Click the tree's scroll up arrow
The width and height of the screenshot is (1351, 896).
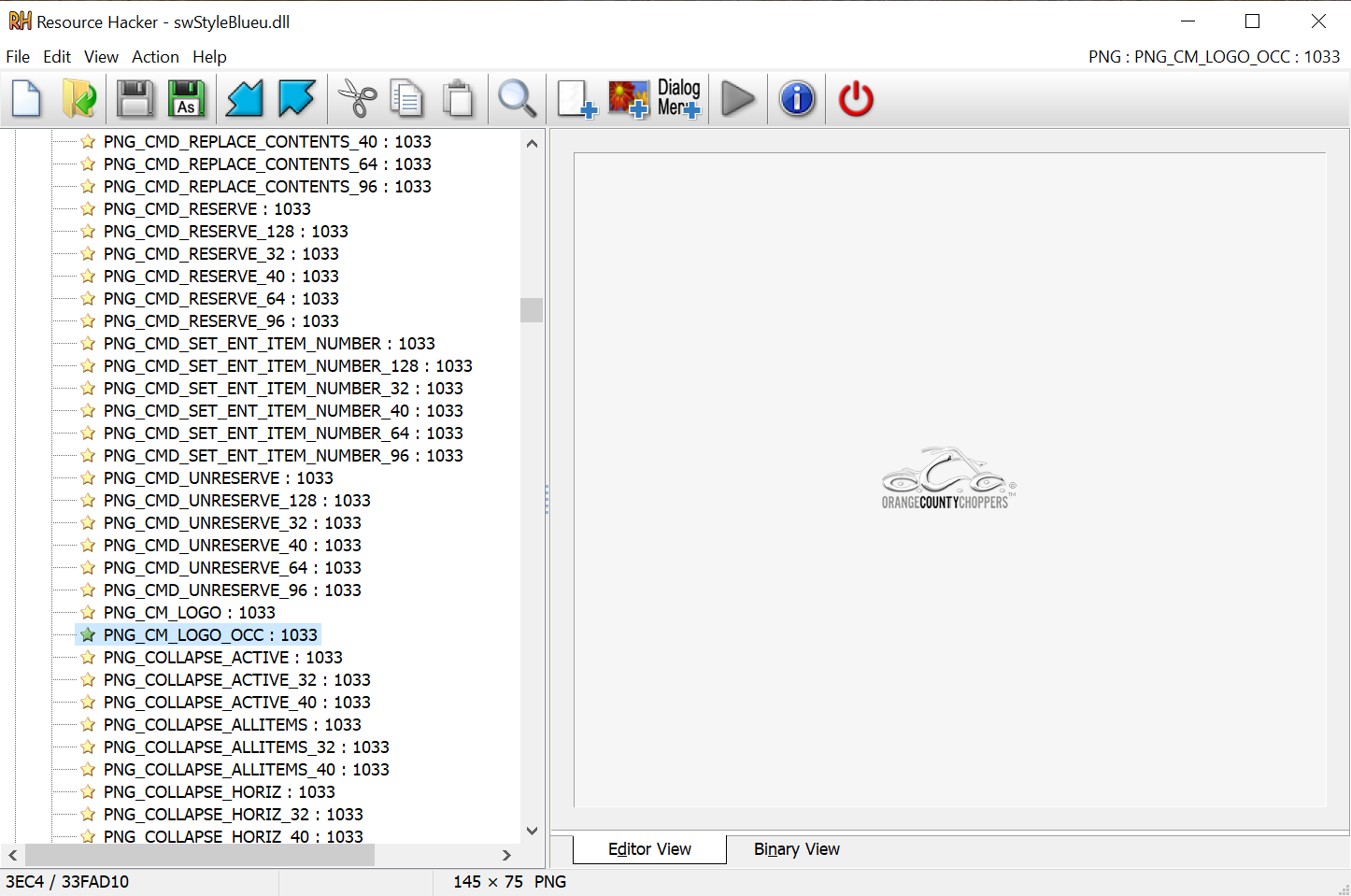pos(532,143)
